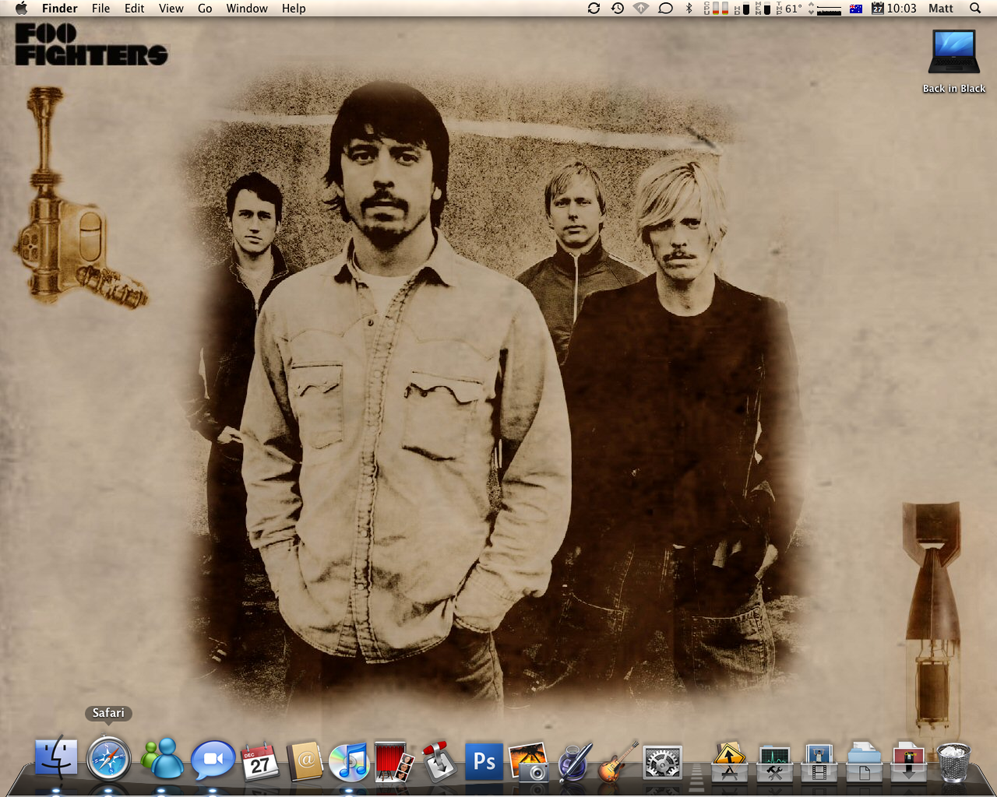Open the Movies stack in Dock
The height and width of the screenshot is (797, 997).
click(819, 762)
